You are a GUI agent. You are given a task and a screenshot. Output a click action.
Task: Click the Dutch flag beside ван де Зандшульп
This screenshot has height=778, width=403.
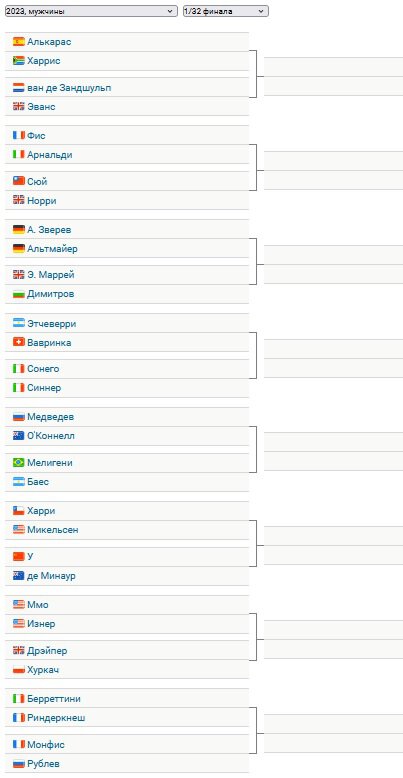19,88
